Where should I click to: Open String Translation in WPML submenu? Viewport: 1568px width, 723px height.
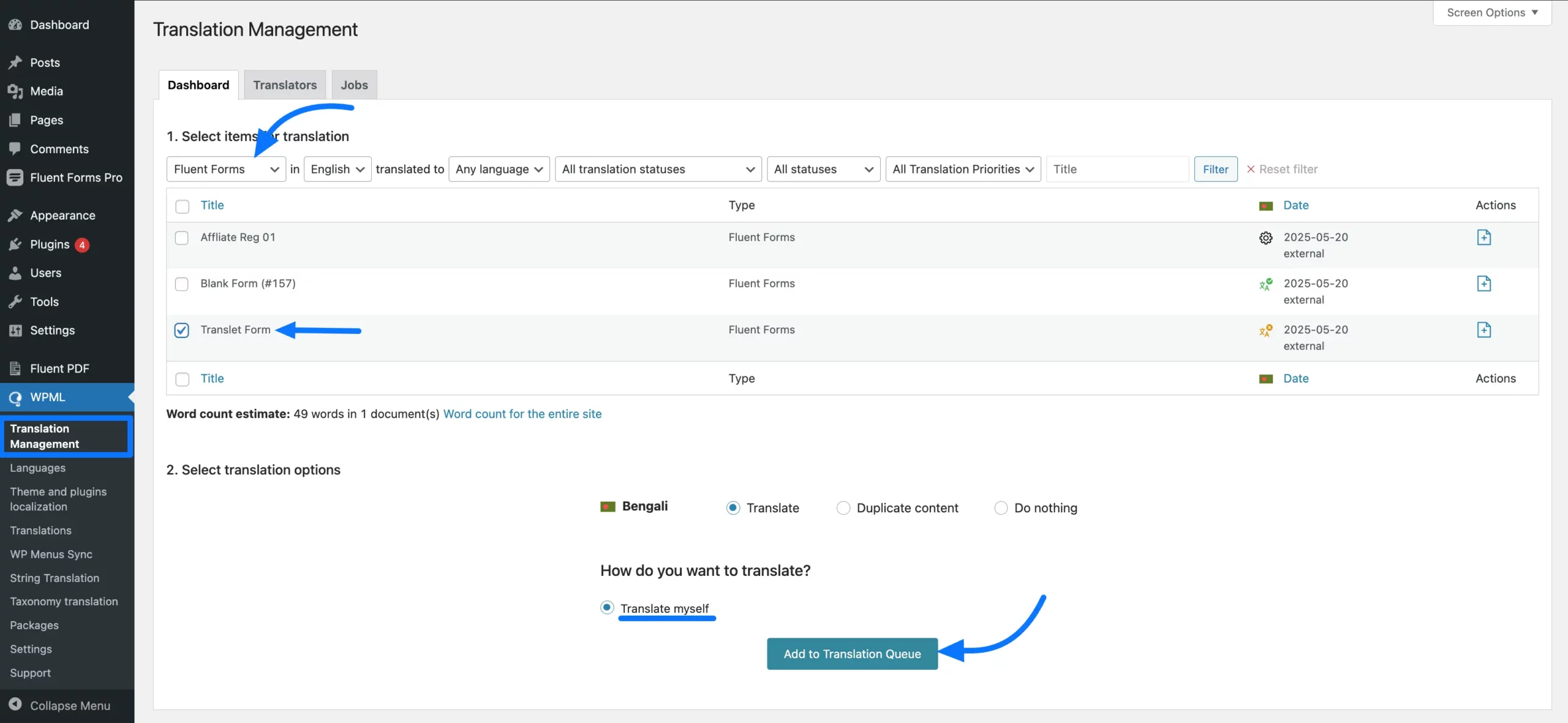click(x=55, y=578)
